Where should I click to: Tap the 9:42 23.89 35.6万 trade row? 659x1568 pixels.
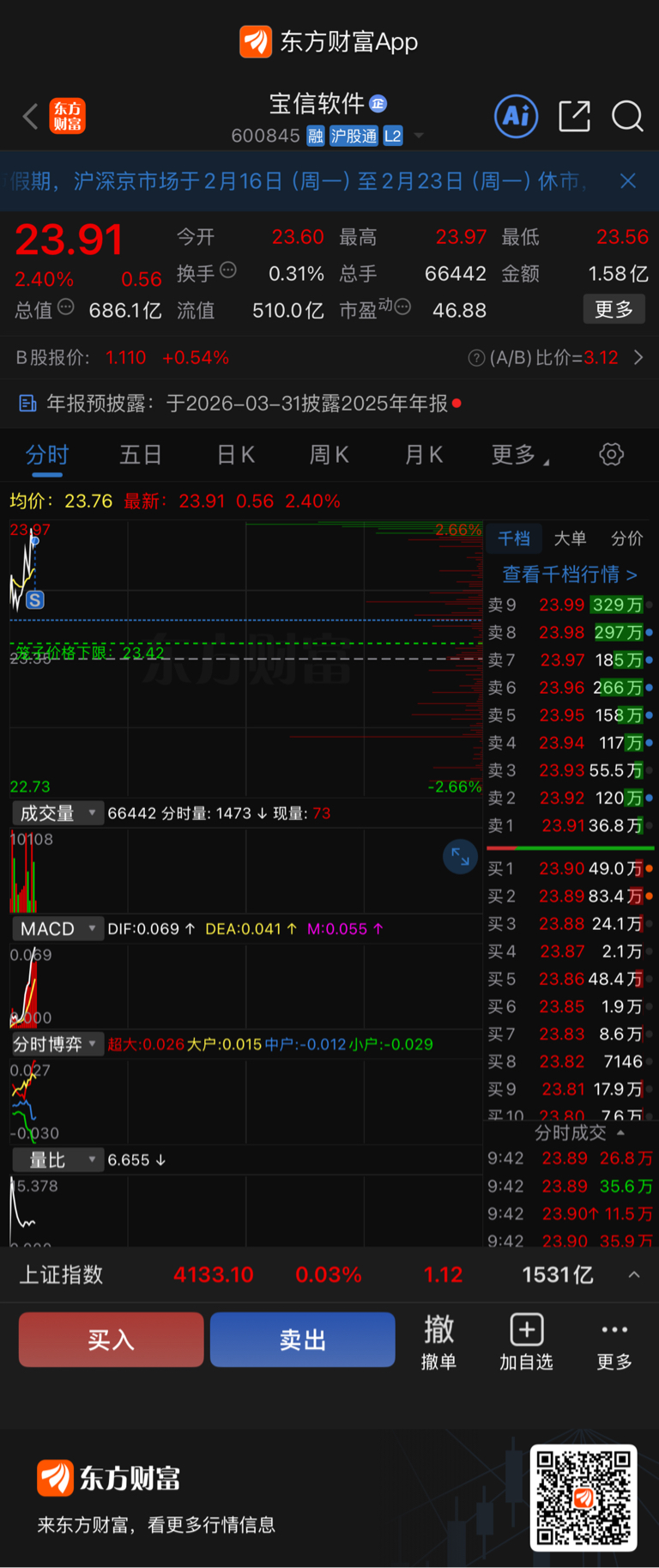[x=571, y=1186]
